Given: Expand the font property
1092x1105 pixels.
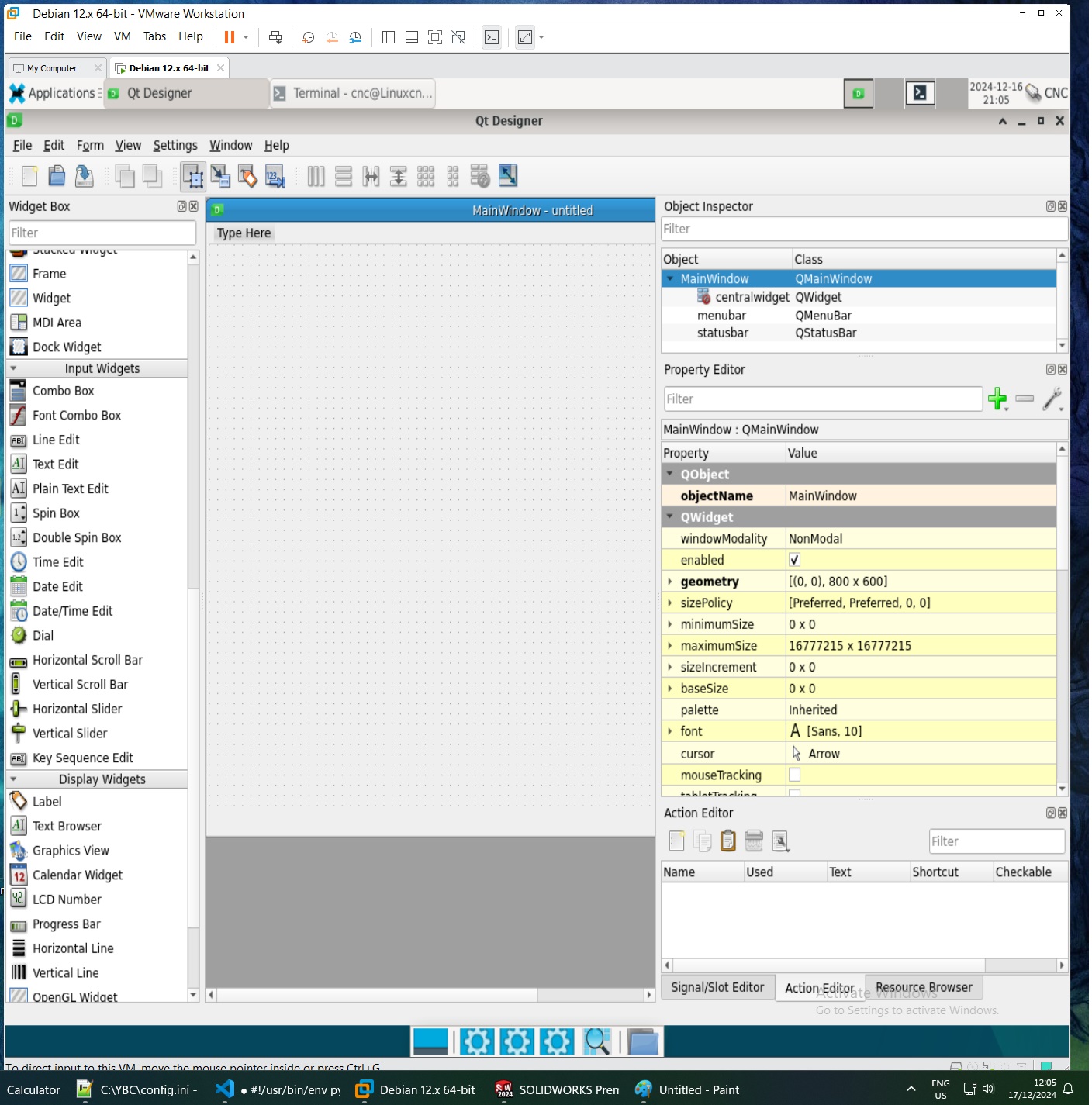Looking at the screenshot, I should click(670, 731).
